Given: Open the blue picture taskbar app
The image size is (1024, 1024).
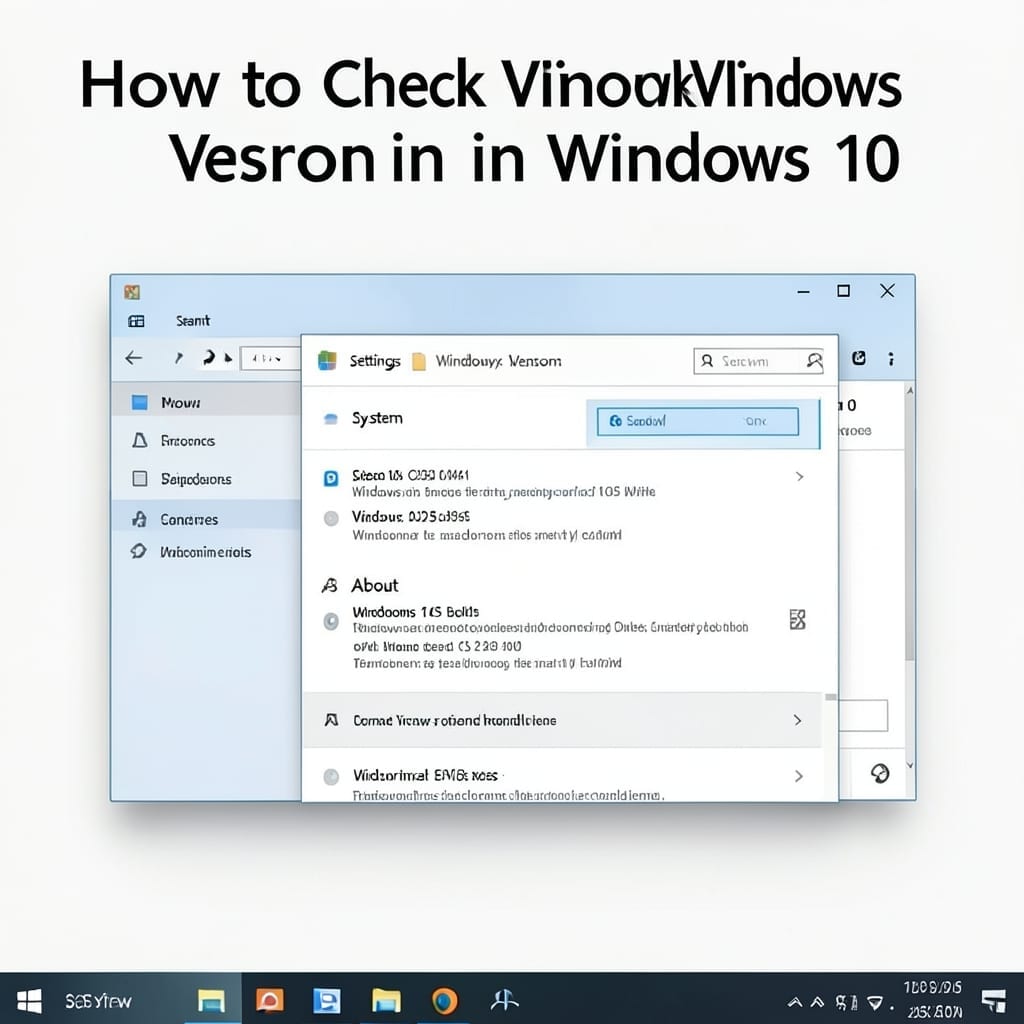Looking at the screenshot, I should pyautogui.click(x=327, y=1000).
